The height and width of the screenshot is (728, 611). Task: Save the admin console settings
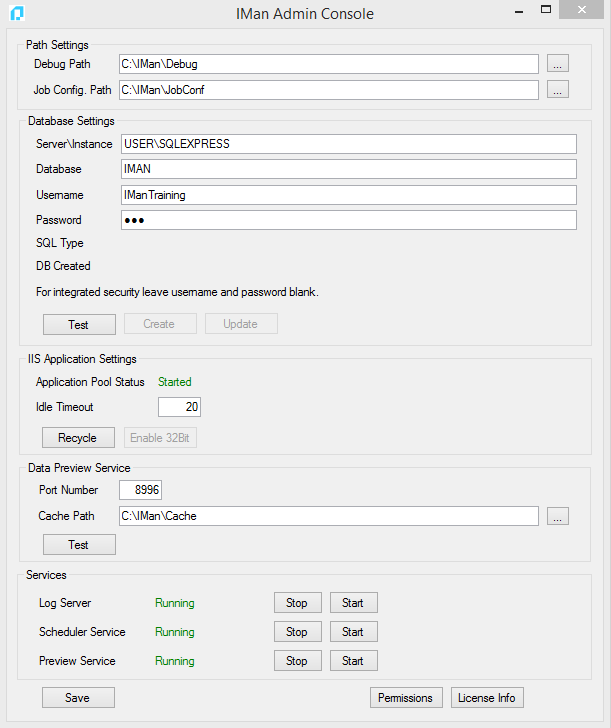78,698
